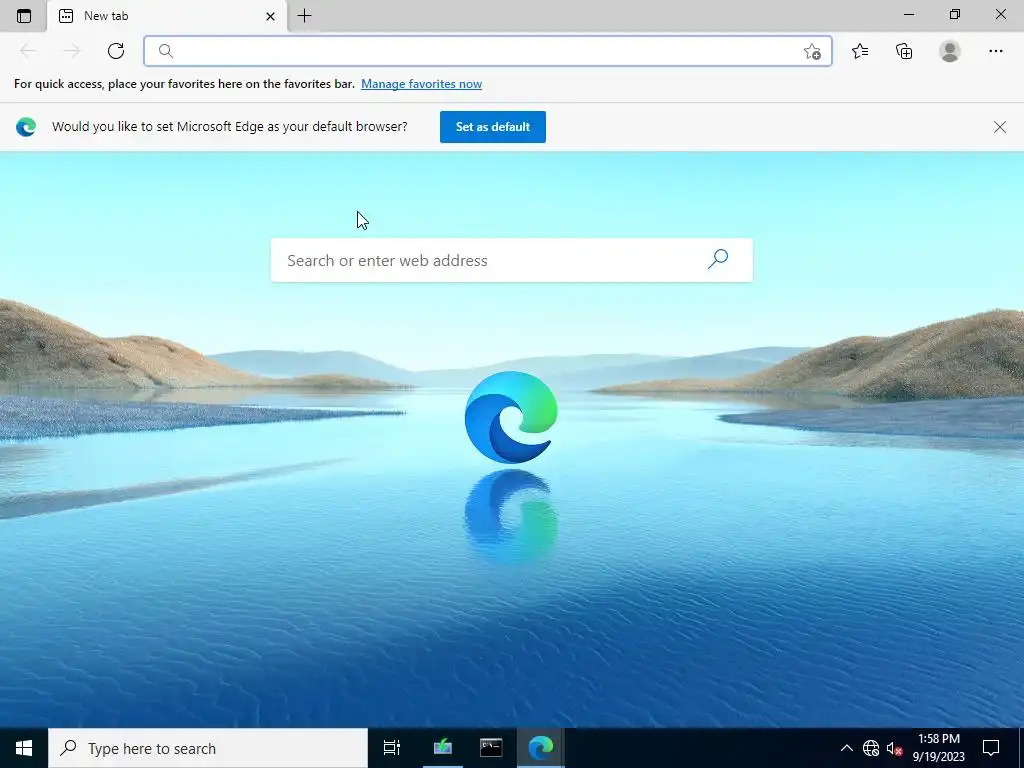Viewport: 1024px width, 768px height.
Task: Close the New tab tab
Action: coord(270,16)
